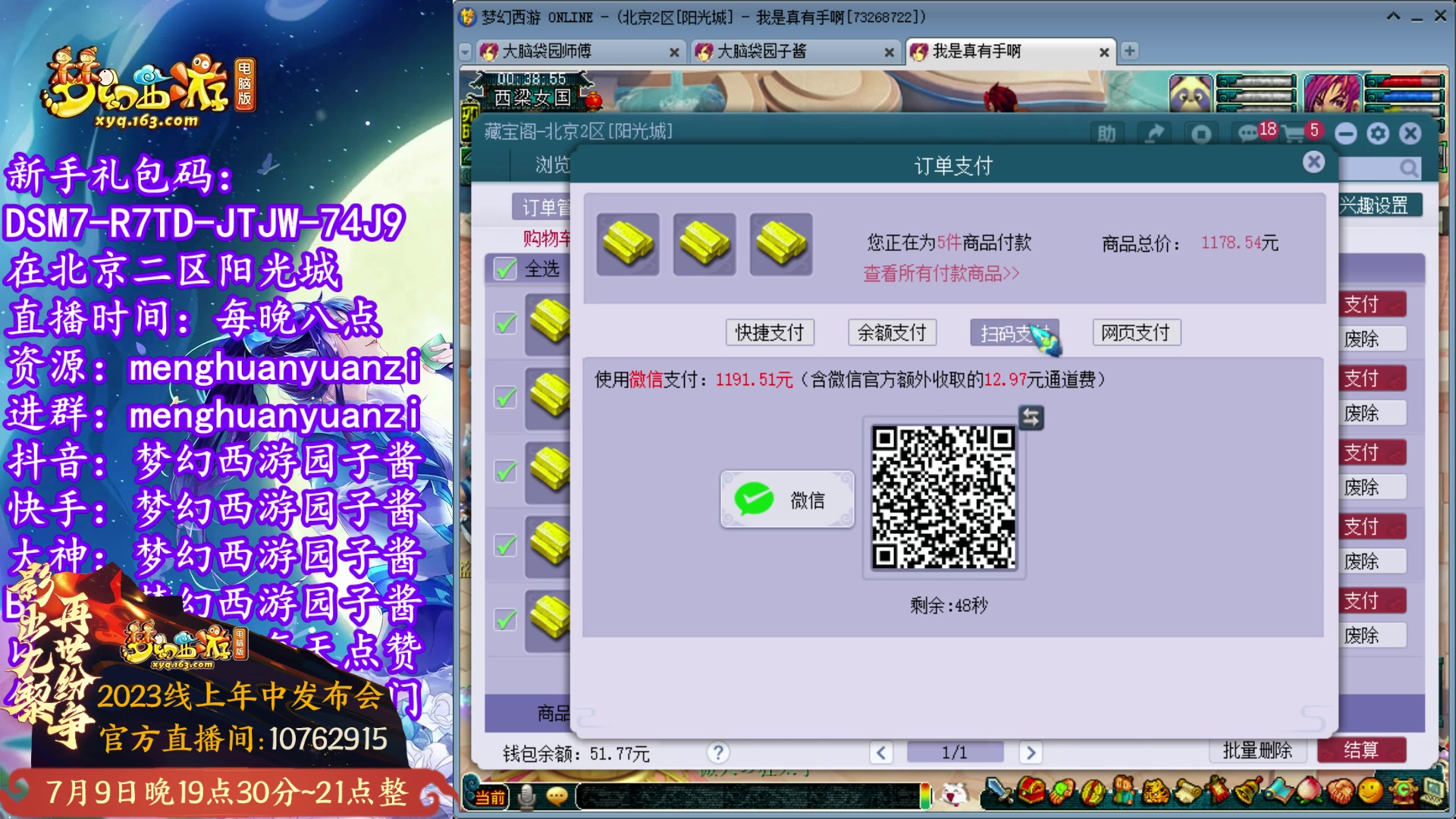1456x819 pixels.
Task: Click the 兴趣设置 button
Action: [1379, 206]
